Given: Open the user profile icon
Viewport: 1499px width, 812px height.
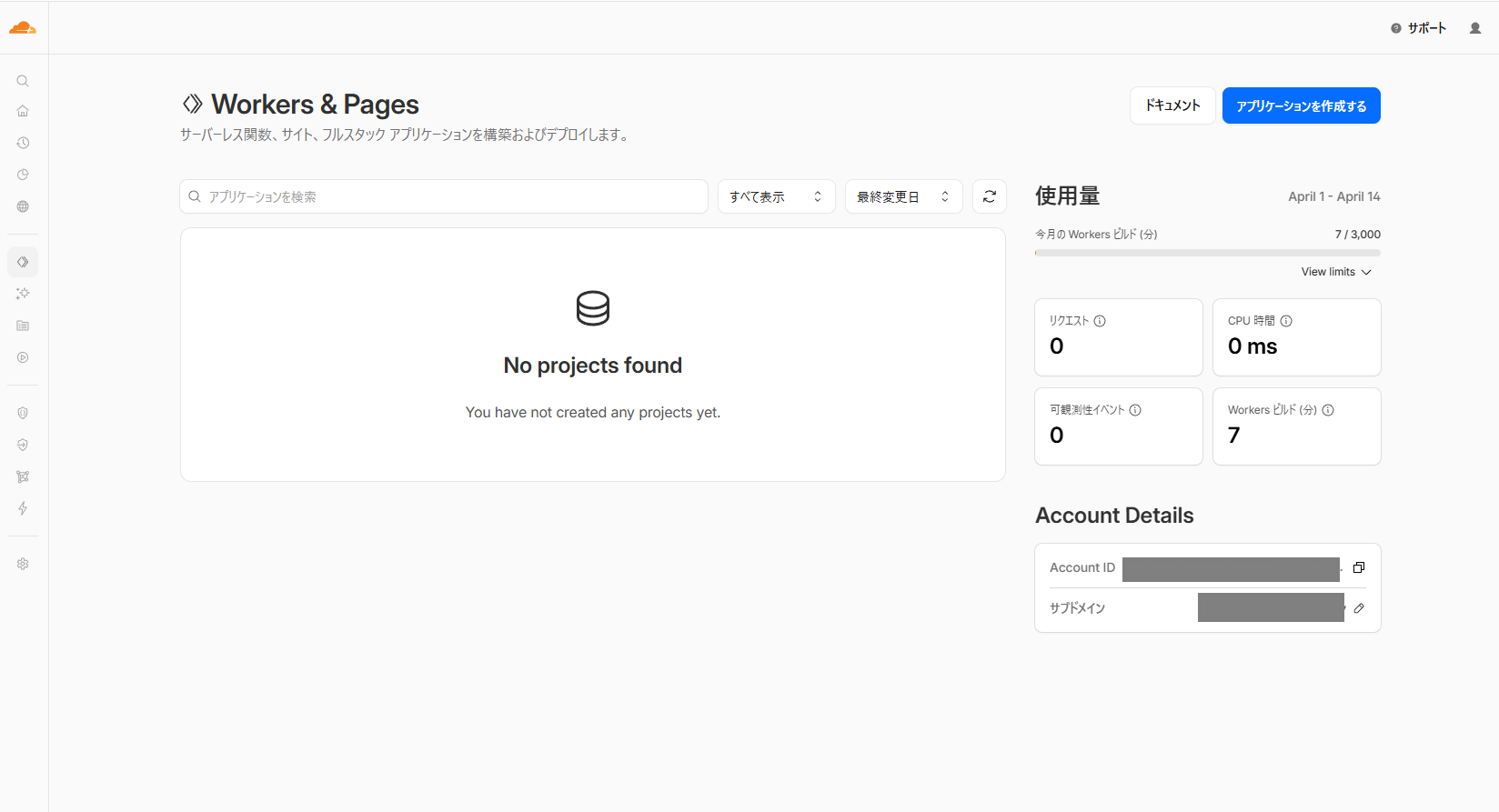Looking at the screenshot, I should [1475, 28].
